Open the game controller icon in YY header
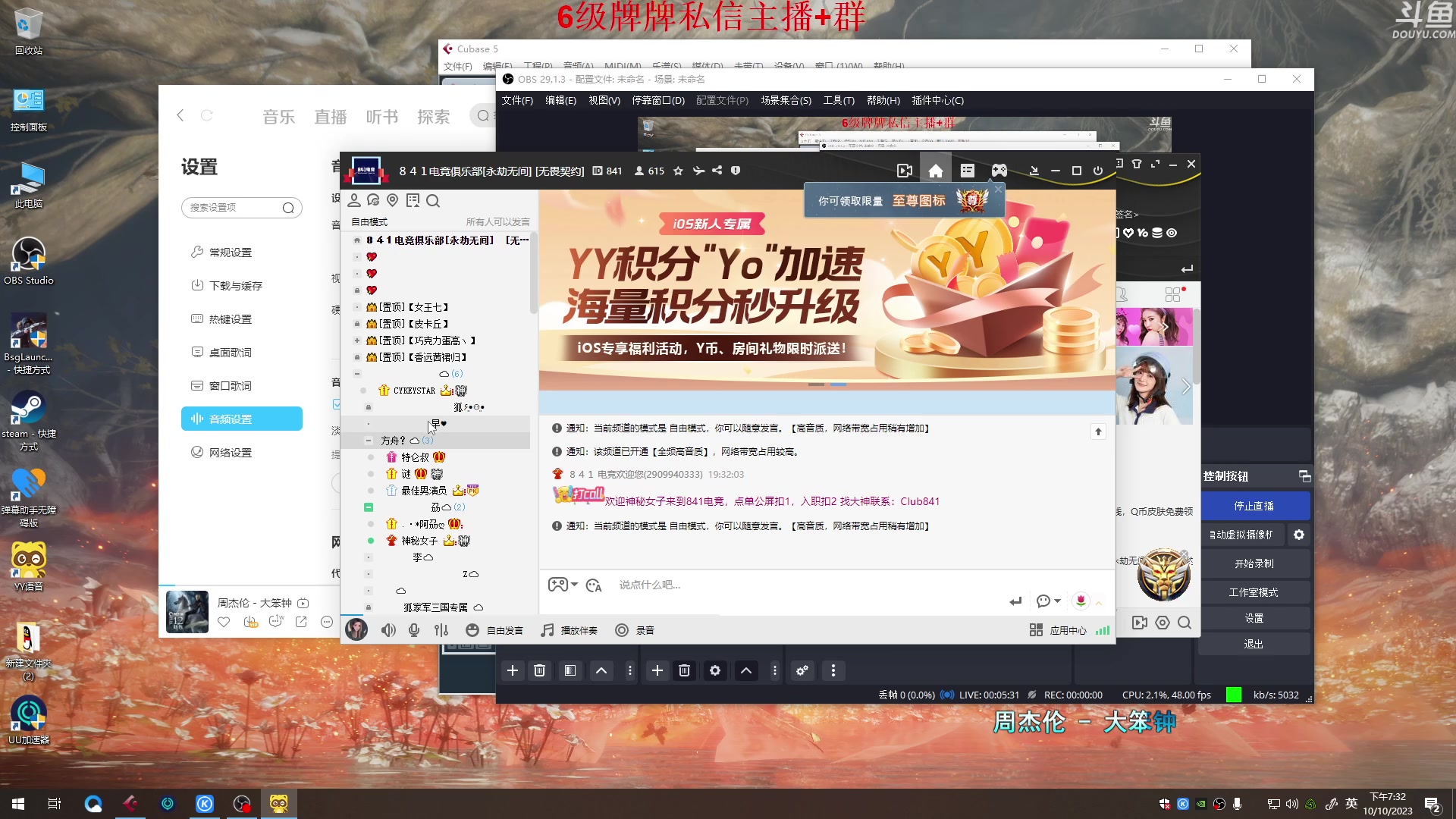This screenshot has height=819, width=1456. pos(999,171)
